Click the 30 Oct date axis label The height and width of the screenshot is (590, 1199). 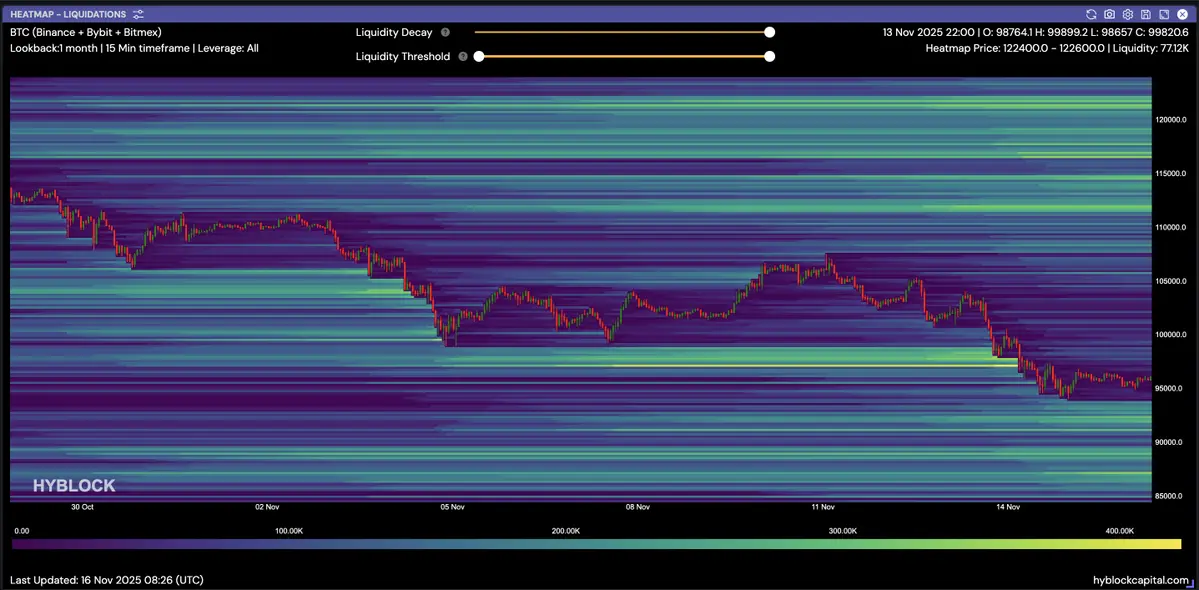(83, 507)
